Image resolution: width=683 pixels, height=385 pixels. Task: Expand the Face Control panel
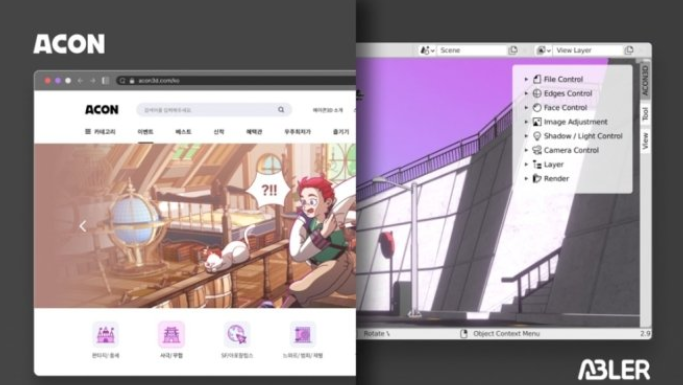[526, 108]
